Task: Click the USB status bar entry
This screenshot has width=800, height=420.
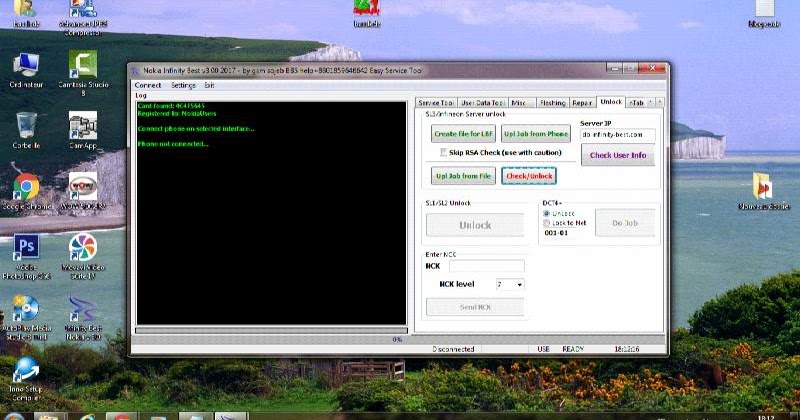Action: (x=543, y=349)
